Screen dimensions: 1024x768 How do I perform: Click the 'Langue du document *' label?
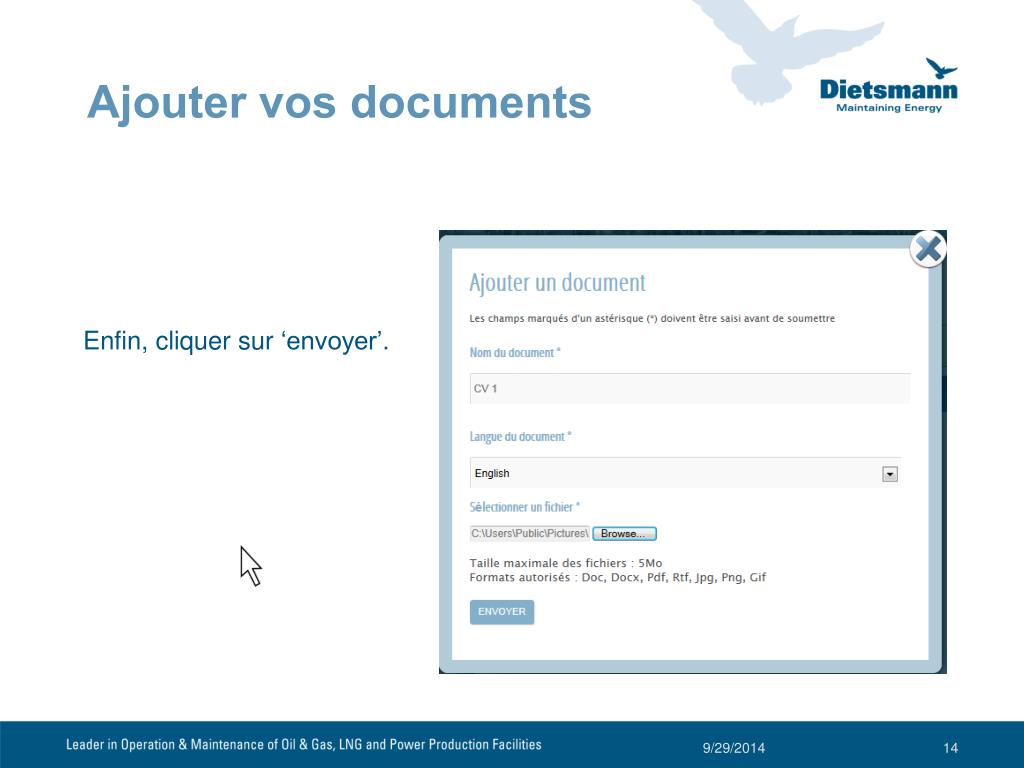pyautogui.click(x=520, y=437)
